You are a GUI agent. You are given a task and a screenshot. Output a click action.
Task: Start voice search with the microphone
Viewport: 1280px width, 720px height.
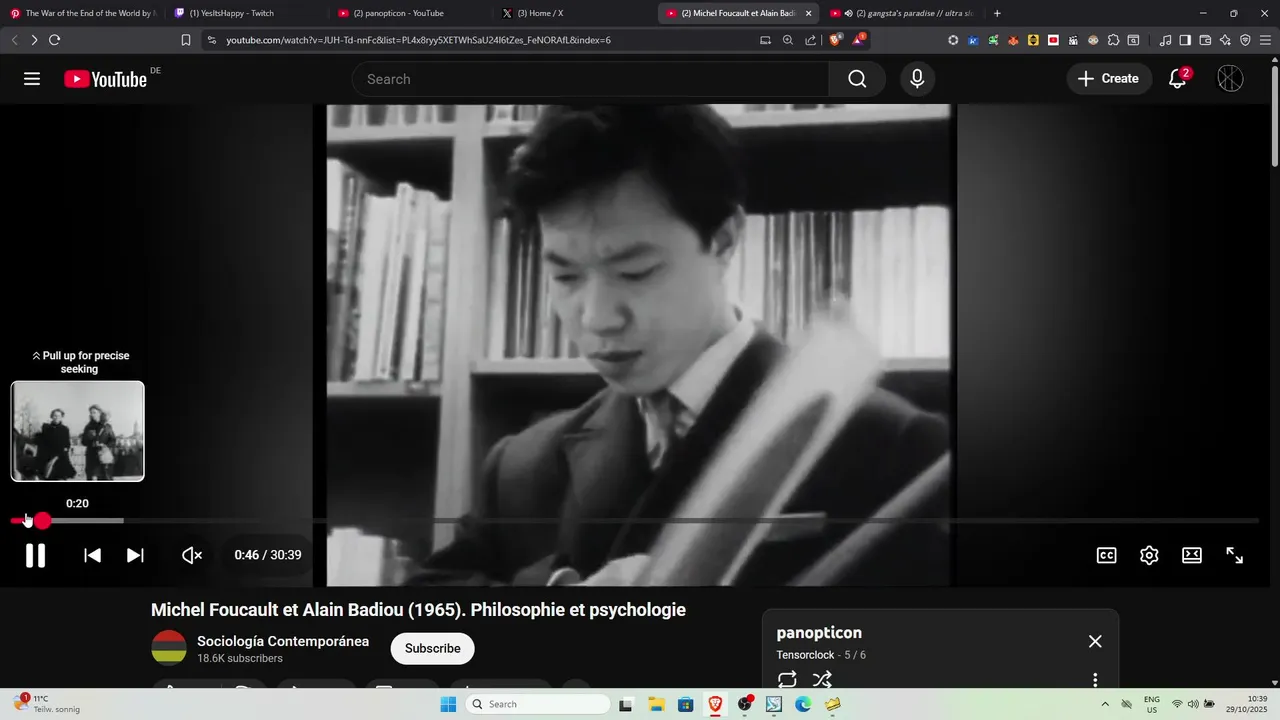917,79
